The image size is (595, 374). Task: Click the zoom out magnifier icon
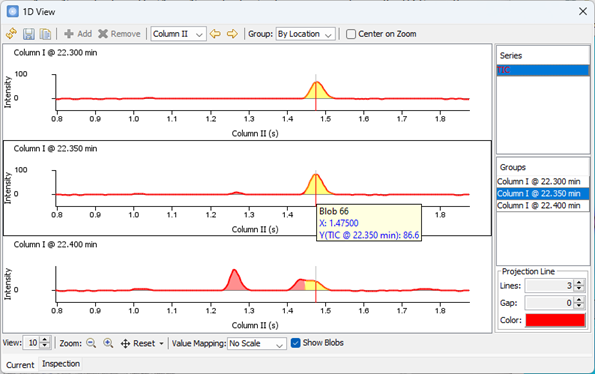pyautogui.click(x=91, y=343)
